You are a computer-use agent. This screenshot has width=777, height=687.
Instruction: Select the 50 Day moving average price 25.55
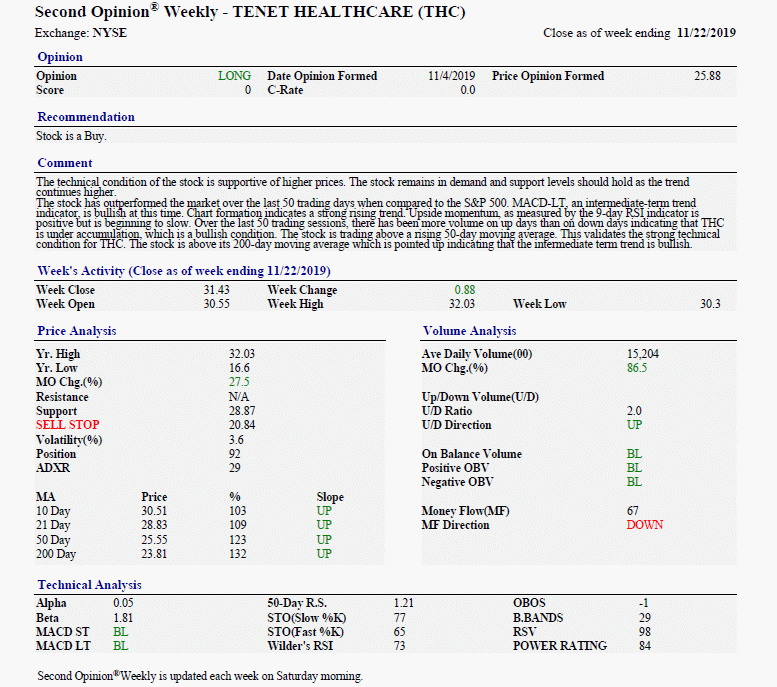coord(154,540)
